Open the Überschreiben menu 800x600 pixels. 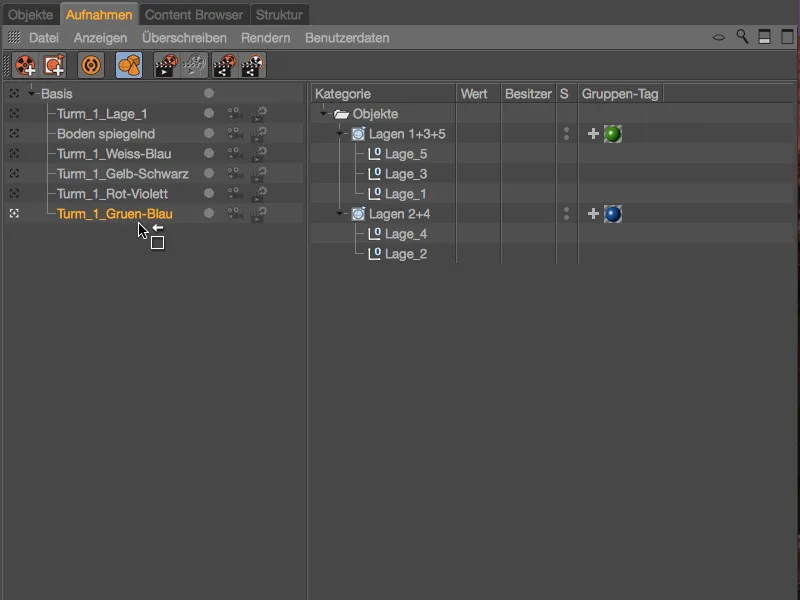(x=184, y=38)
